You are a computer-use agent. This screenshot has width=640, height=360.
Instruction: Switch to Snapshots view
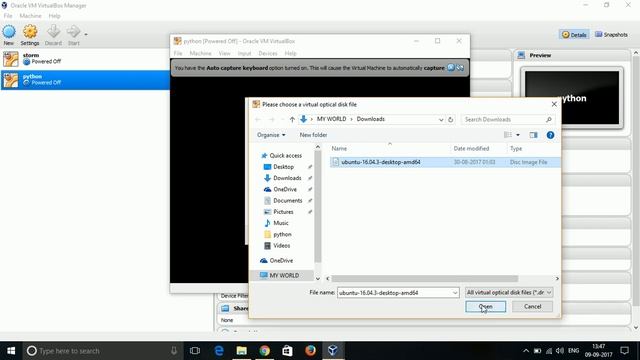click(x=611, y=35)
